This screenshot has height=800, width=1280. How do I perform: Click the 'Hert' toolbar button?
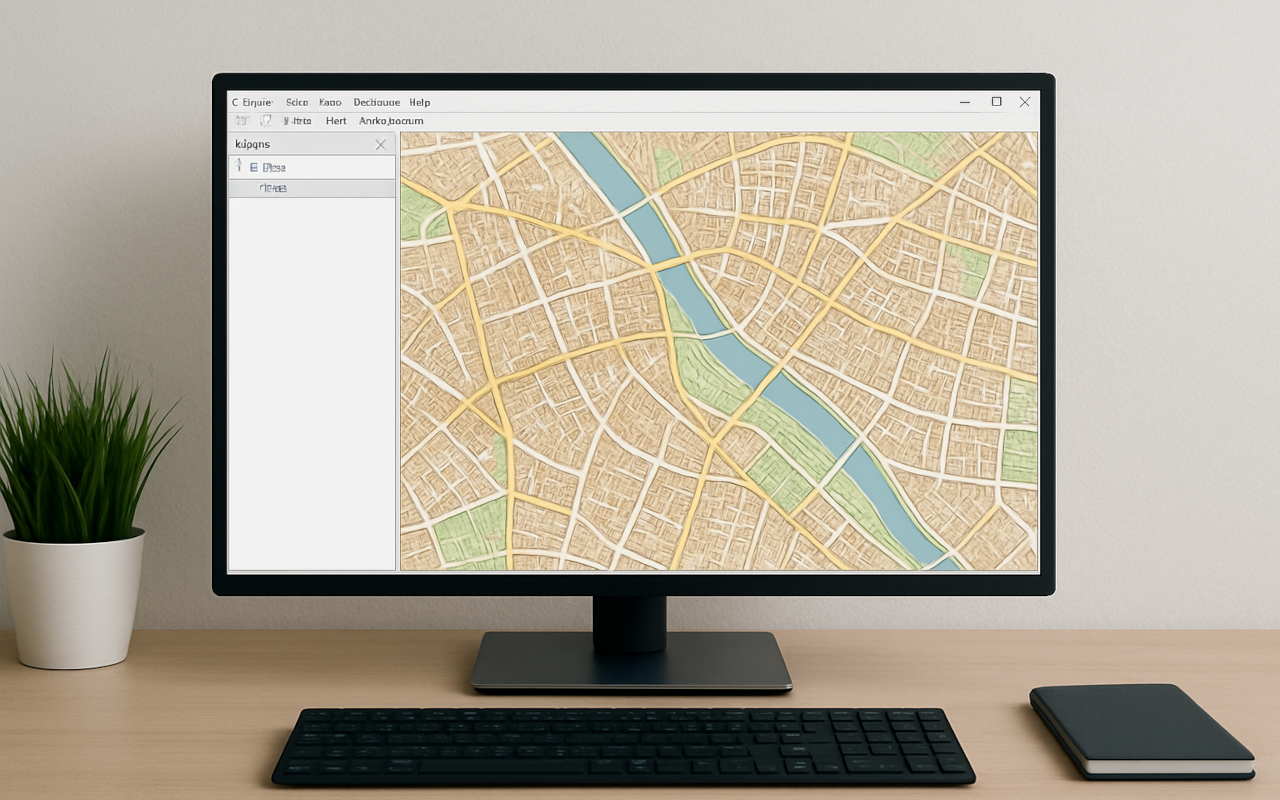(336, 121)
